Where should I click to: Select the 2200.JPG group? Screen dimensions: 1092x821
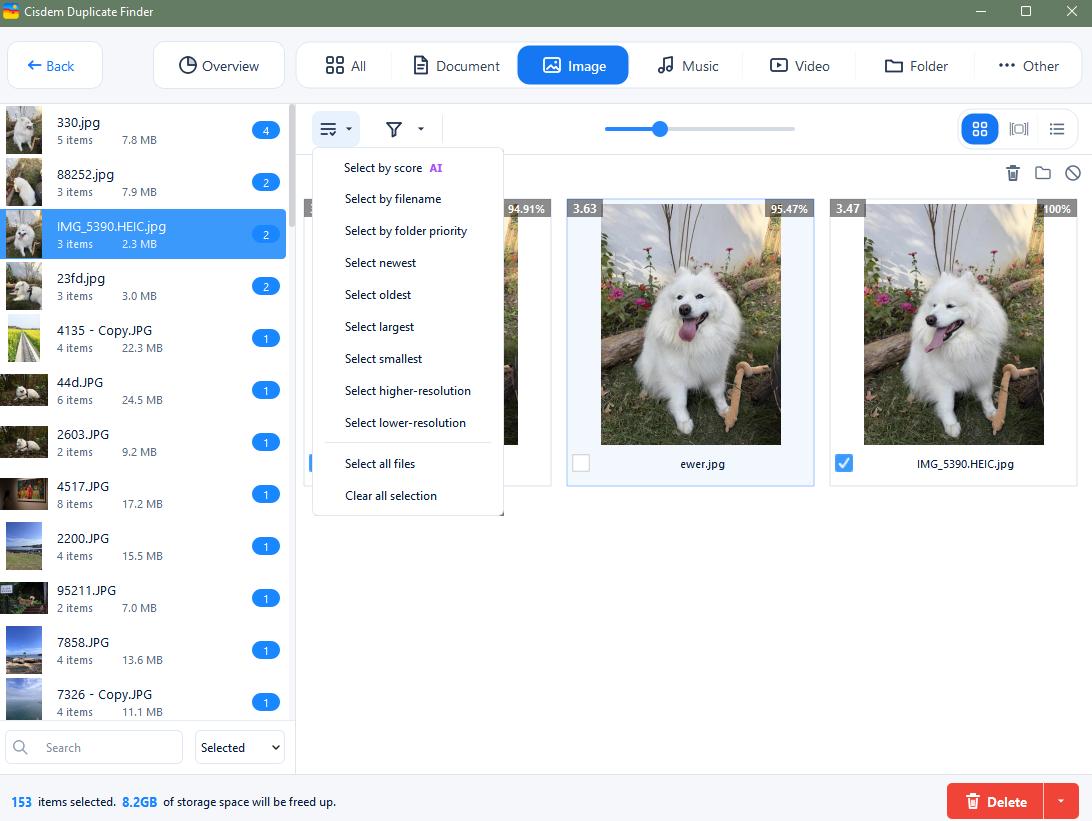(x=143, y=547)
